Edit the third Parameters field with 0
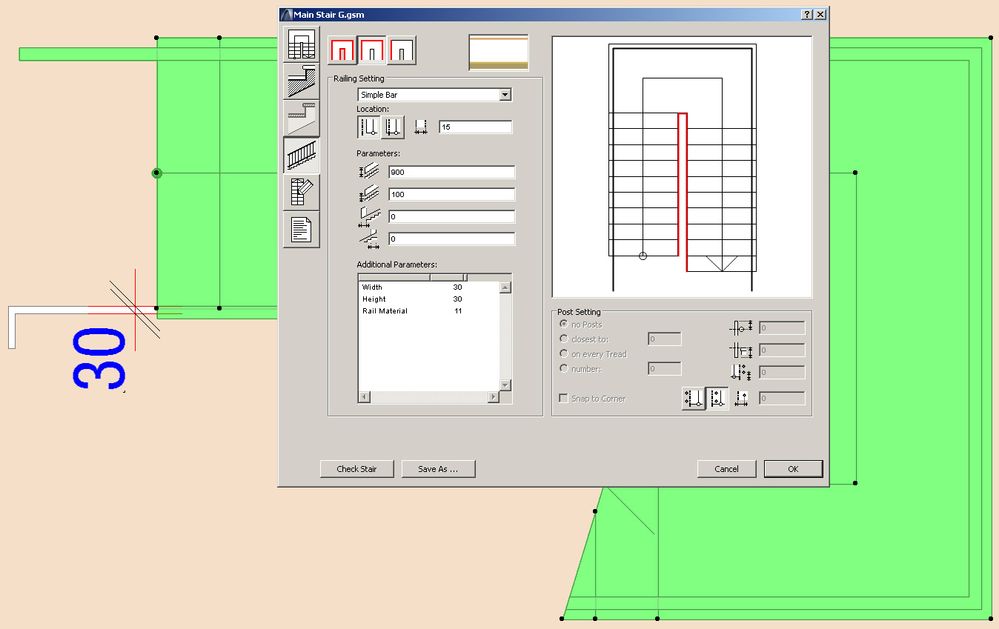The width and height of the screenshot is (999, 629). [452, 217]
